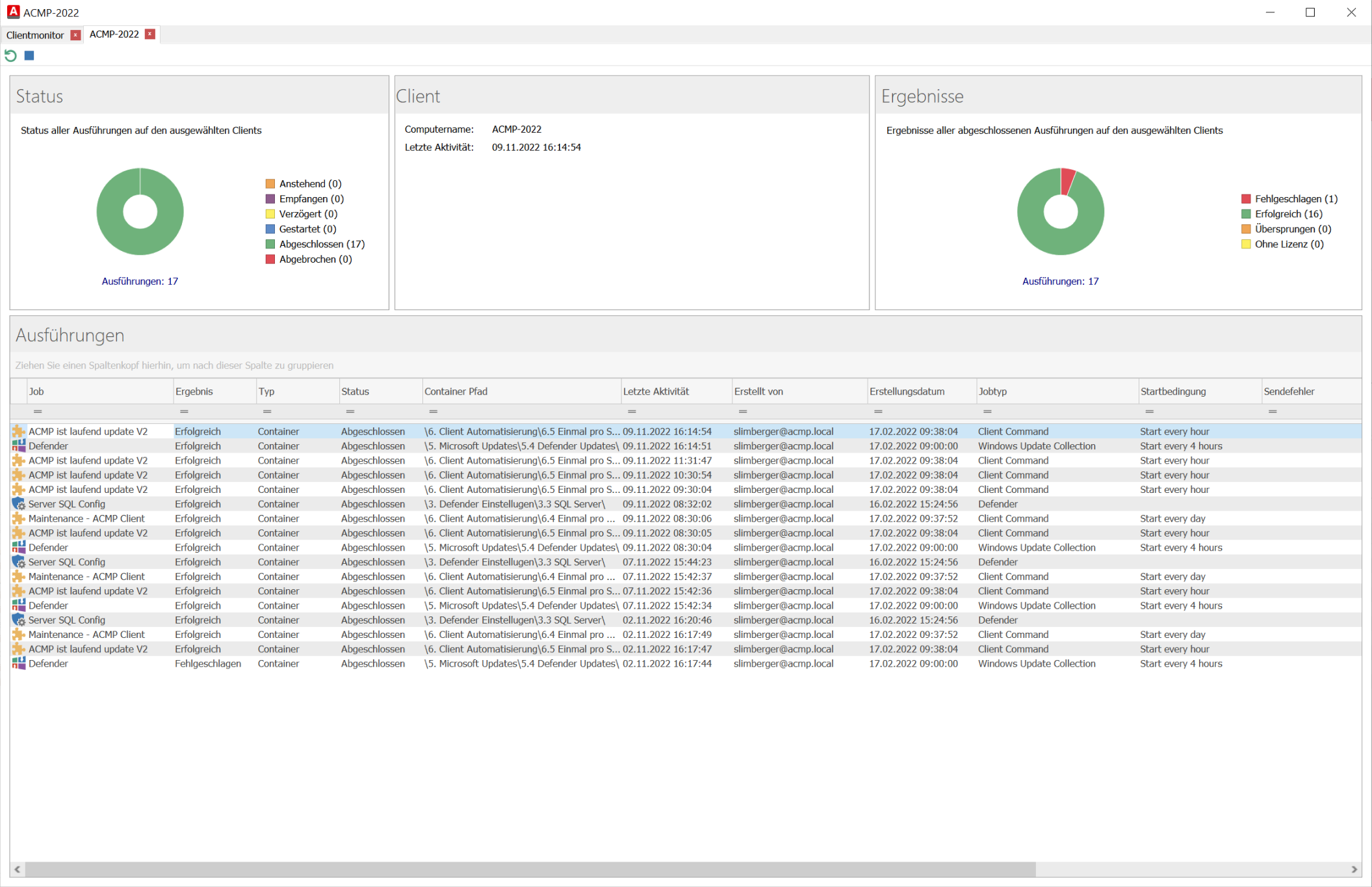Screen dimensions: 1372x887
Task: Select the ACMP-2022 tab
Action: tap(114, 34)
